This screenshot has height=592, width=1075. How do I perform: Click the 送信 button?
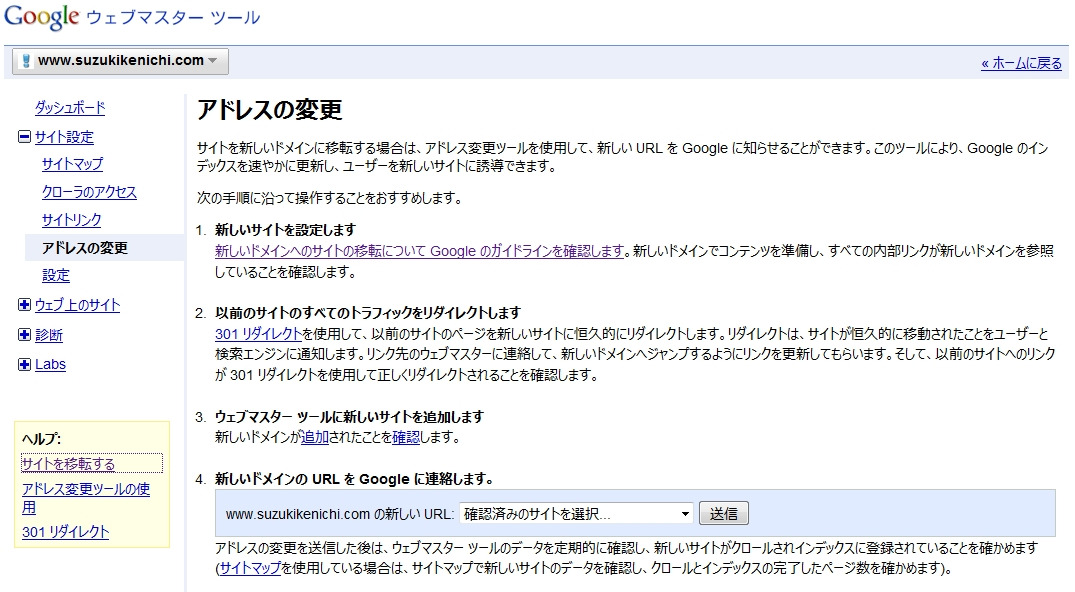click(723, 514)
